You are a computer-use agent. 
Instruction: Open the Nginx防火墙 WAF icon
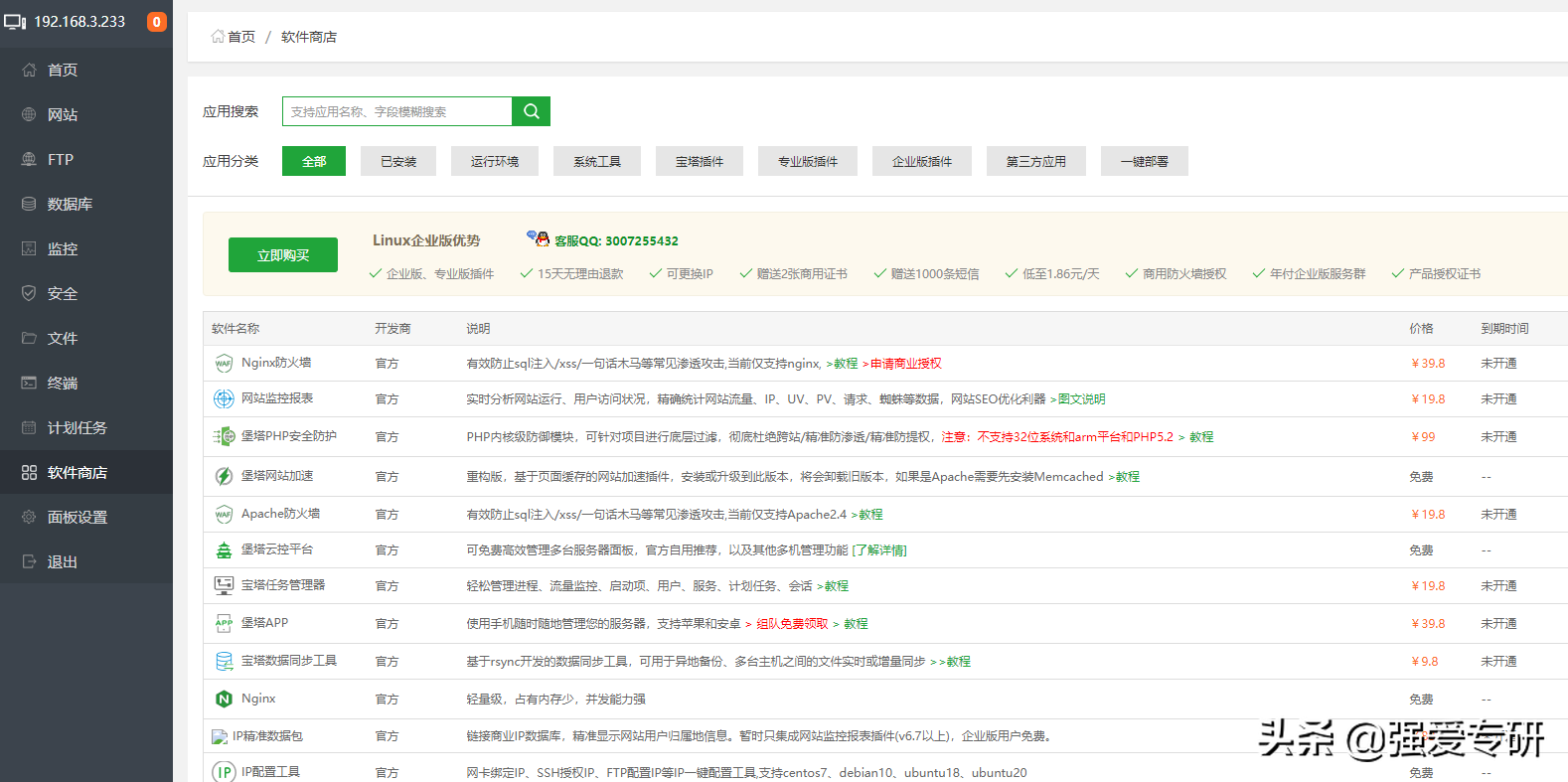[224, 364]
